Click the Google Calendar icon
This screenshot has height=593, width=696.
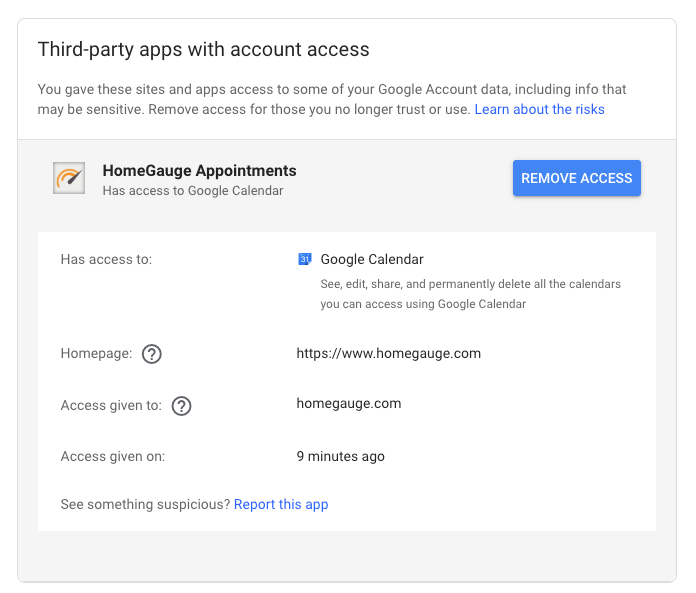[x=305, y=260]
